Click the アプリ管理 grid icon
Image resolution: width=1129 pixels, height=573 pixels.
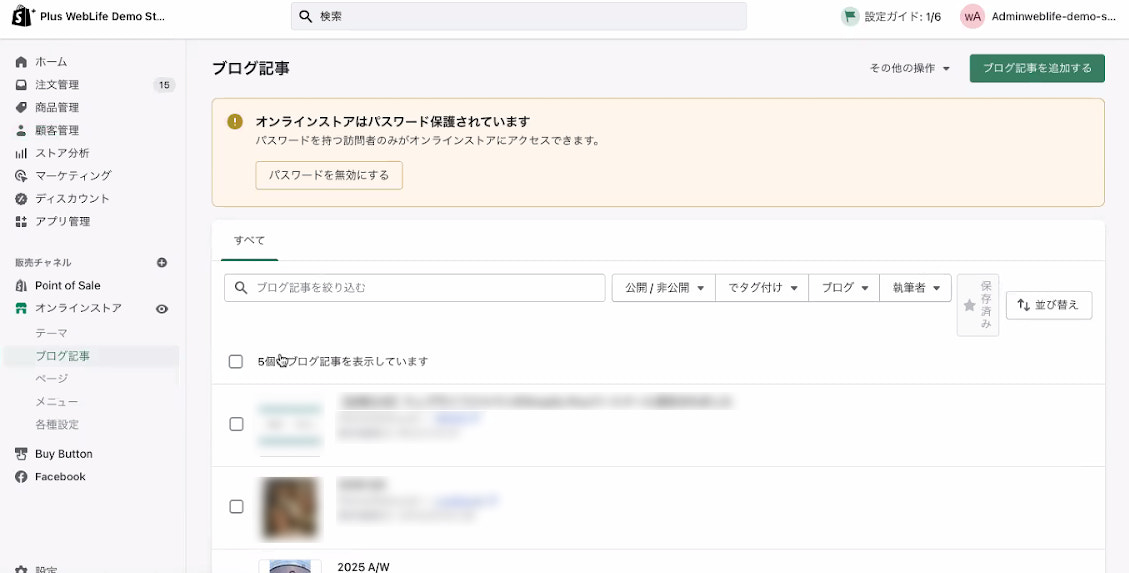click(22, 222)
